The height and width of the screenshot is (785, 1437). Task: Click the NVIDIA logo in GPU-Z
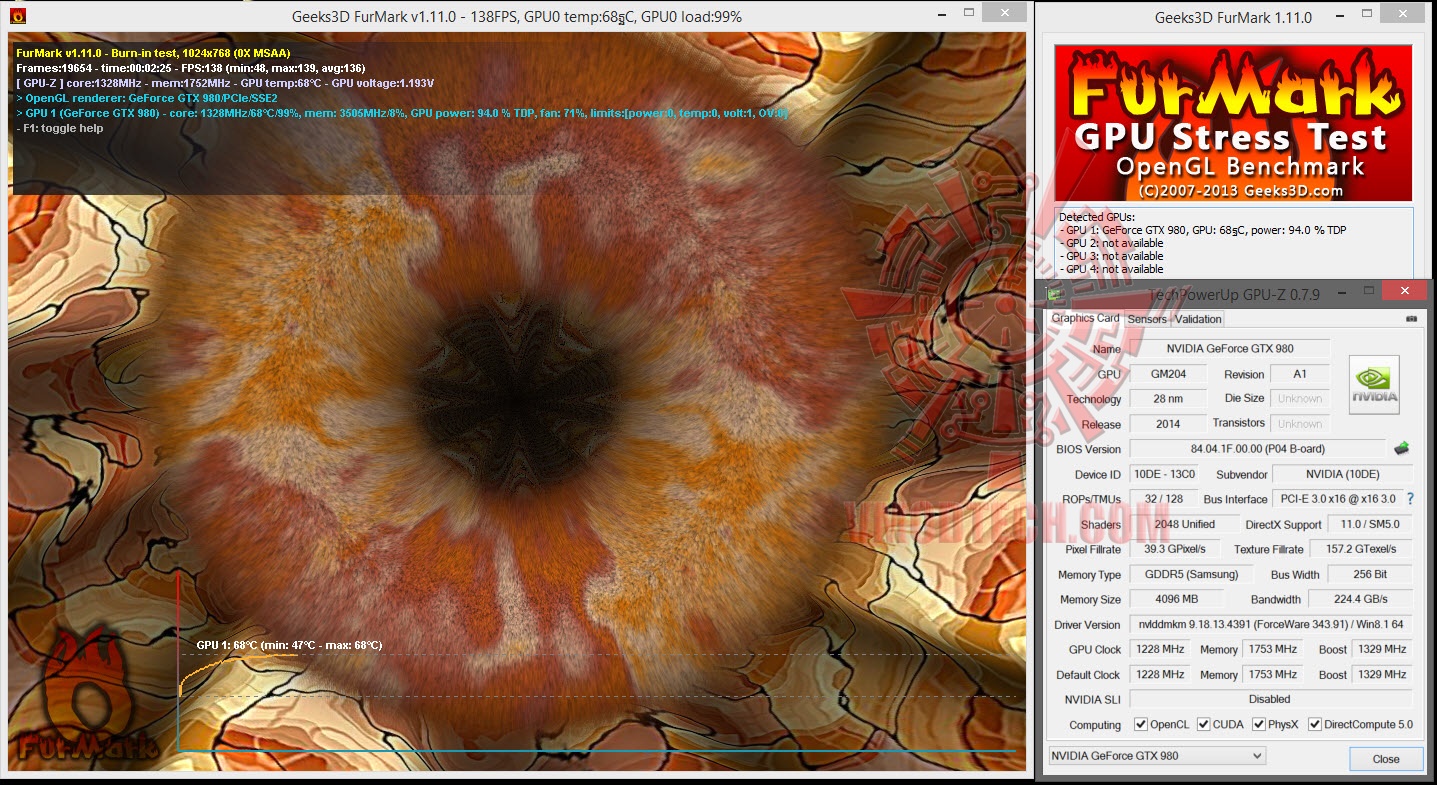pyautogui.click(x=1374, y=385)
